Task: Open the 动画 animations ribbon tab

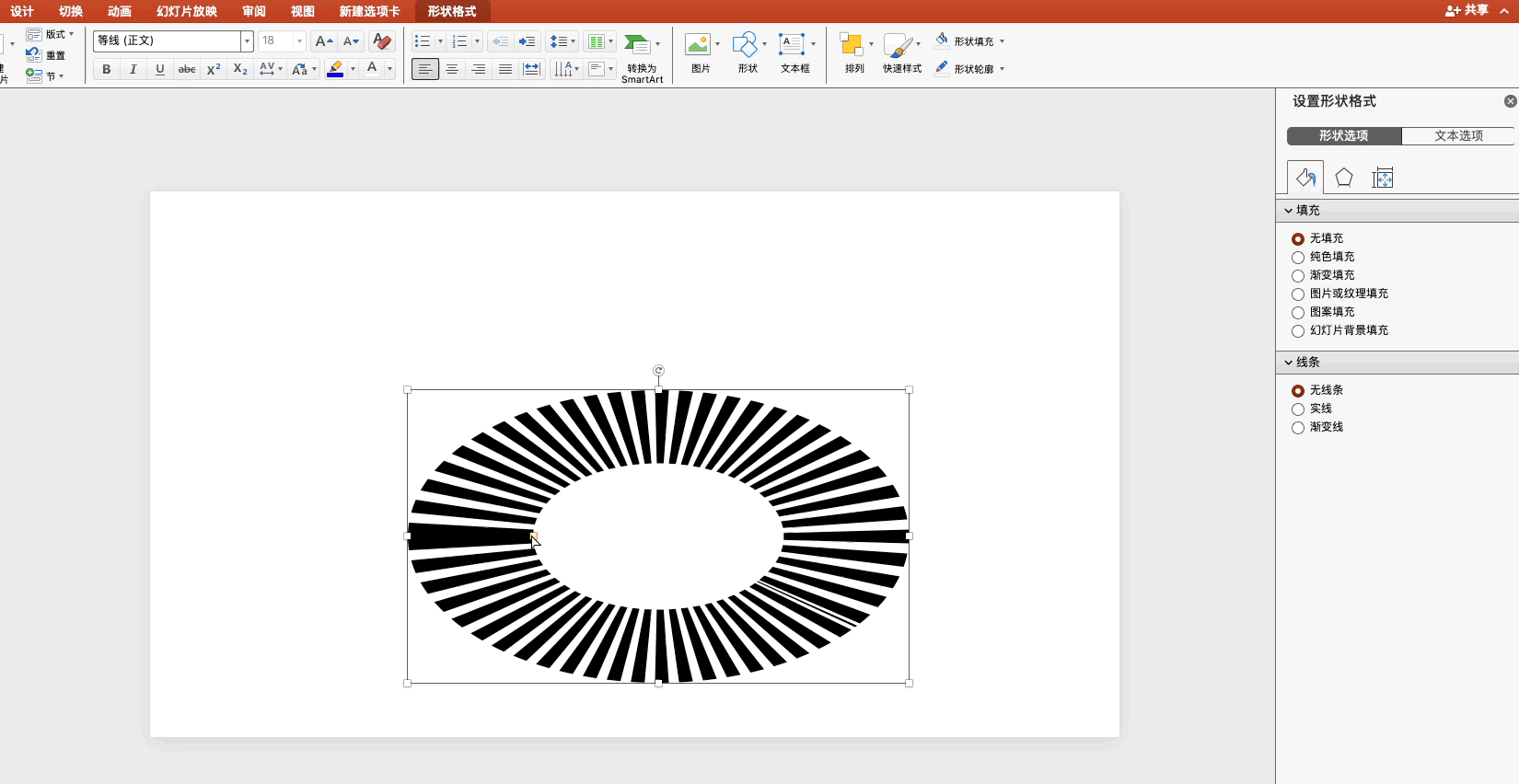Action: 119,11
